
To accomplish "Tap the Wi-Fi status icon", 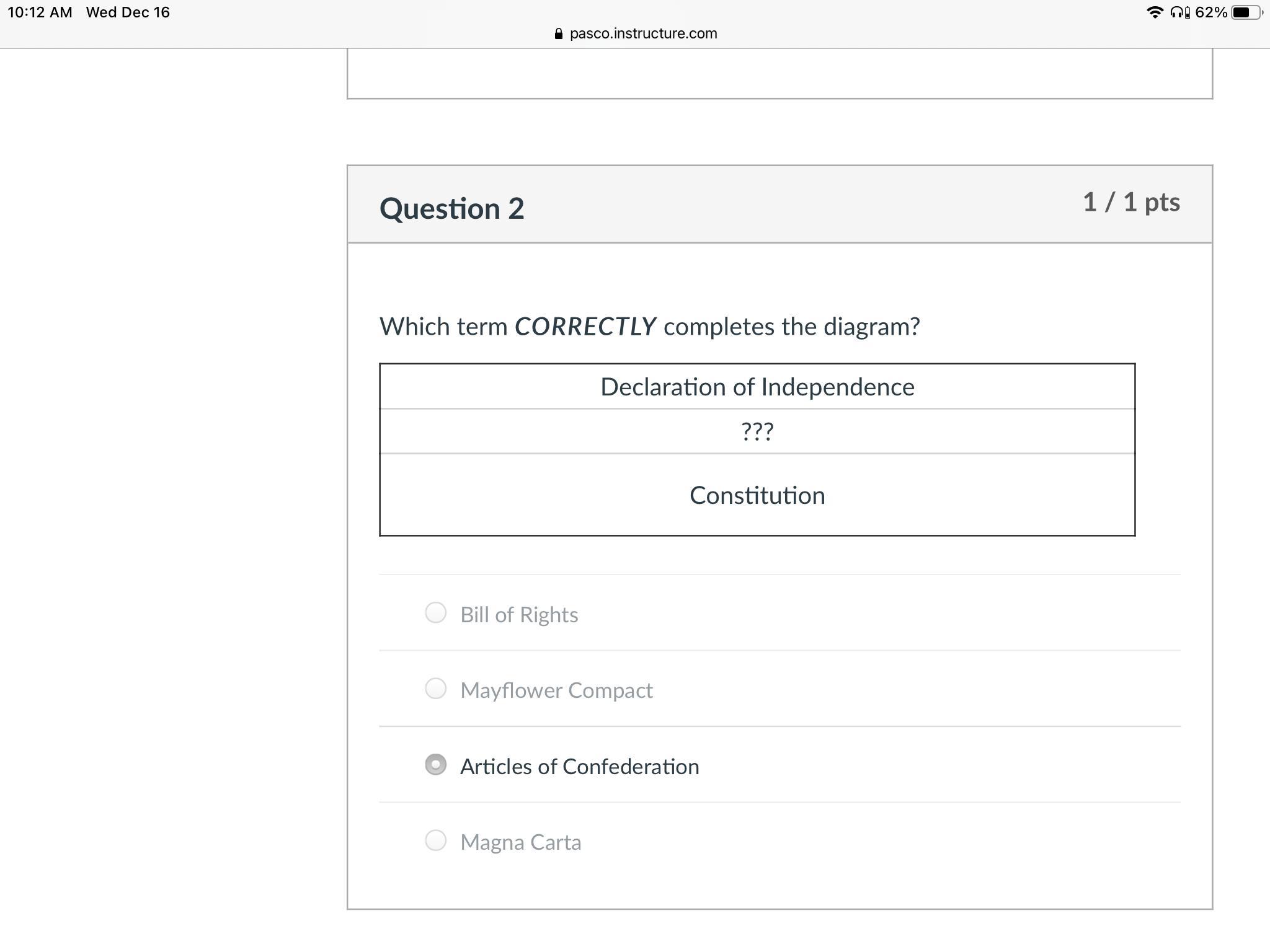I will click(1154, 12).
